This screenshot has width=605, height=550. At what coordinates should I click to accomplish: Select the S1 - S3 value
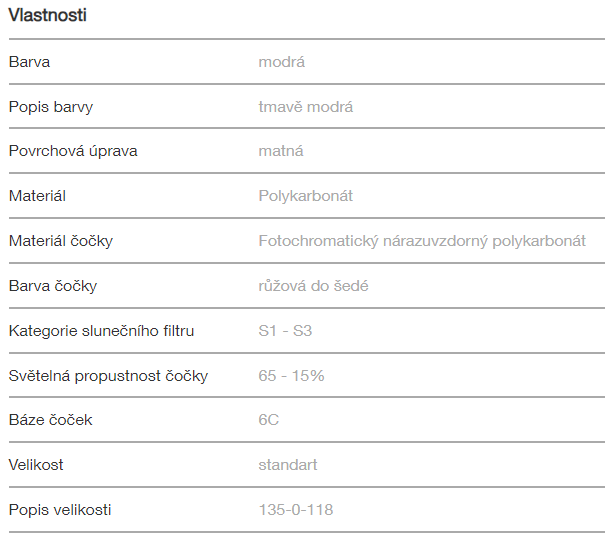coord(285,330)
